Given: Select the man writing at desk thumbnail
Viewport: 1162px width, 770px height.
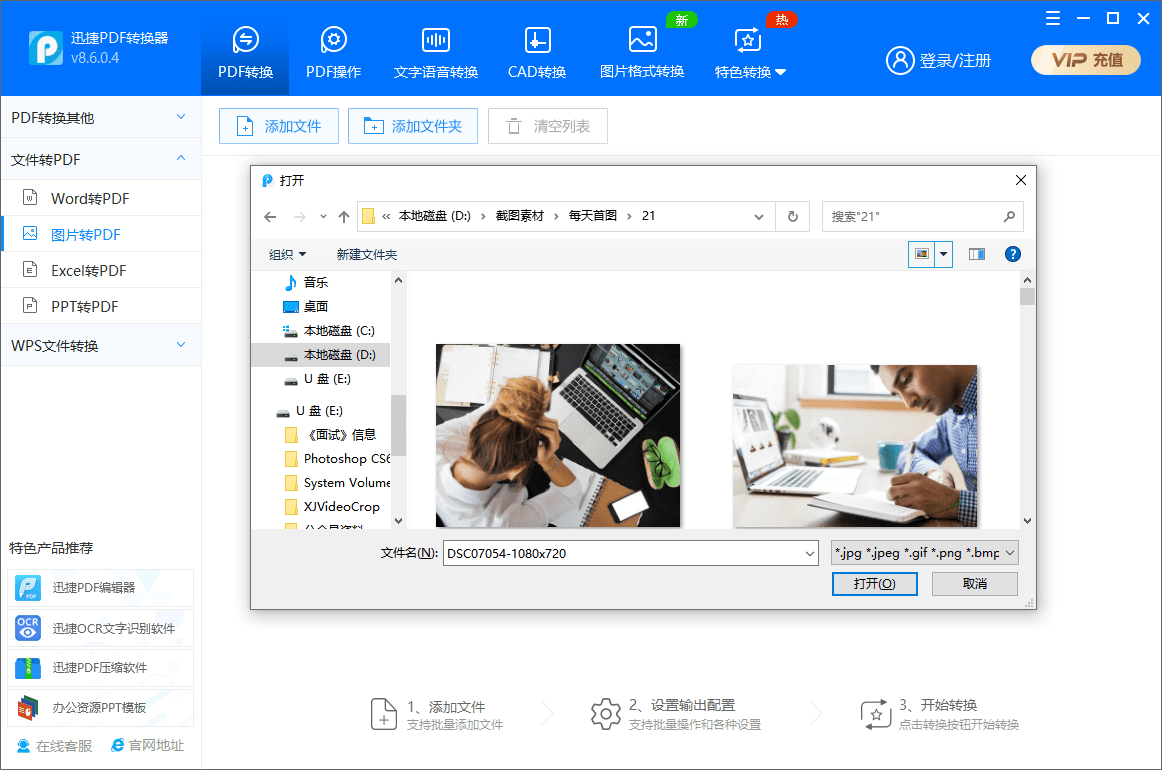Looking at the screenshot, I should pos(855,446).
